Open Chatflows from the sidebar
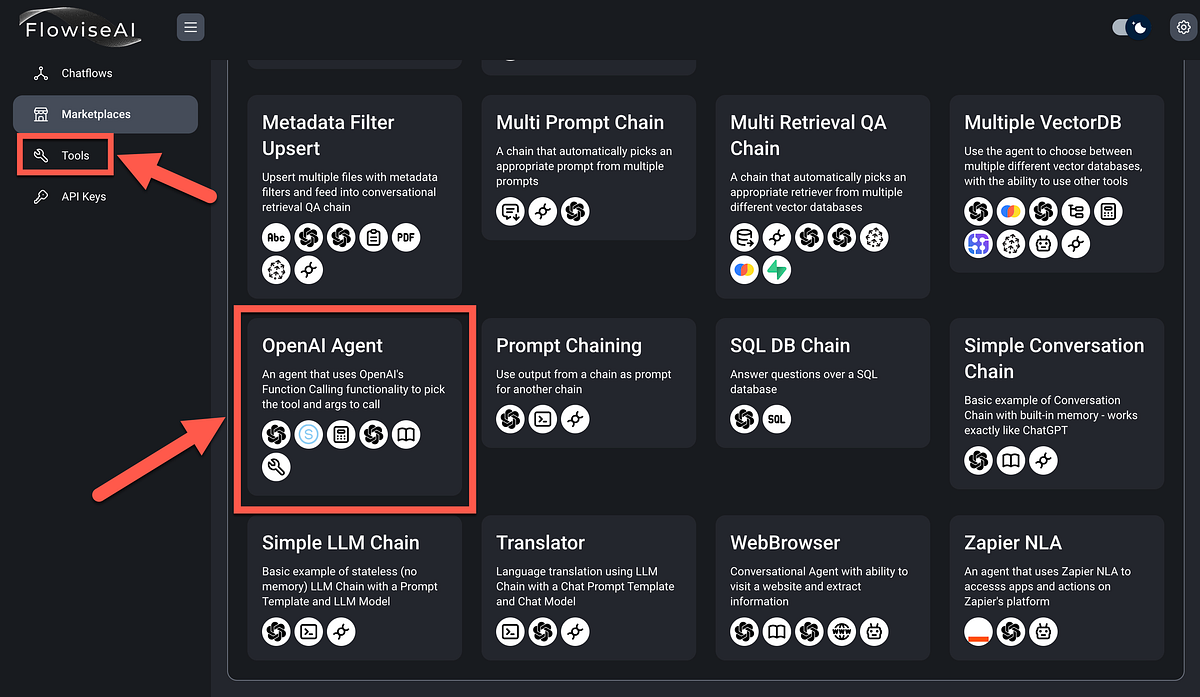Screen dimensions: 1200x697 pyautogui.click(x=86, y=72)
